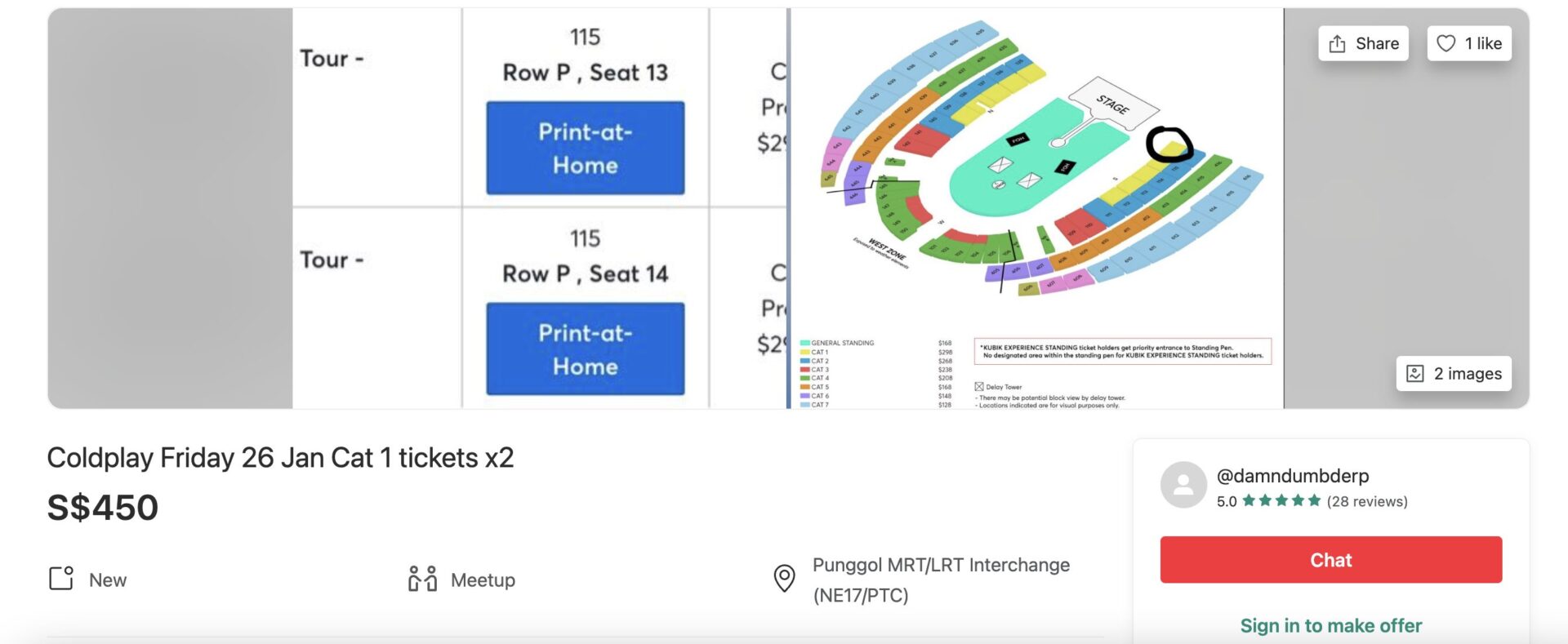
Task: Click the Print-at-Home button for Seat 13
Action: [585, 147]
